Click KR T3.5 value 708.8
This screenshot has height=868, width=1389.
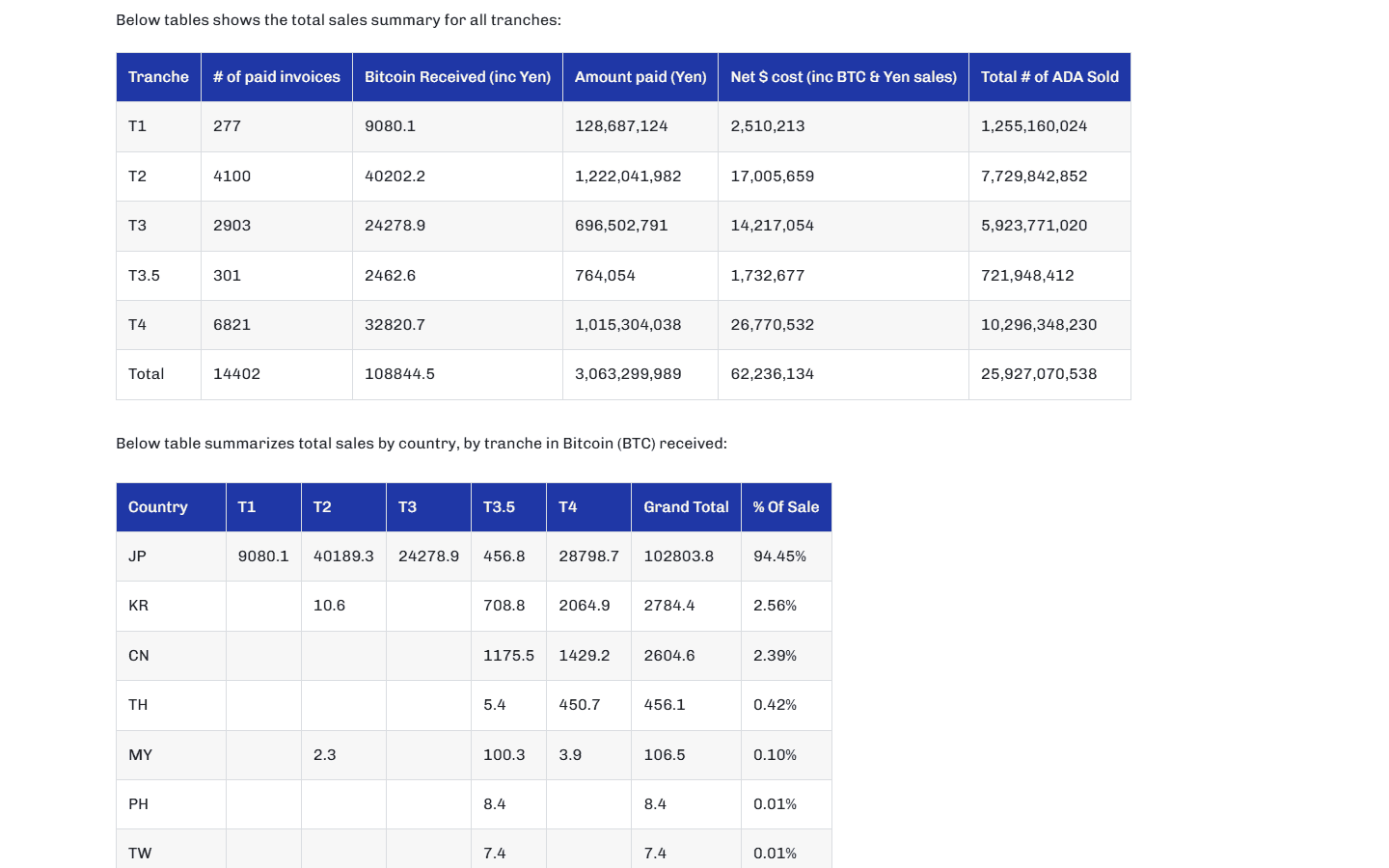click(504, 606)
